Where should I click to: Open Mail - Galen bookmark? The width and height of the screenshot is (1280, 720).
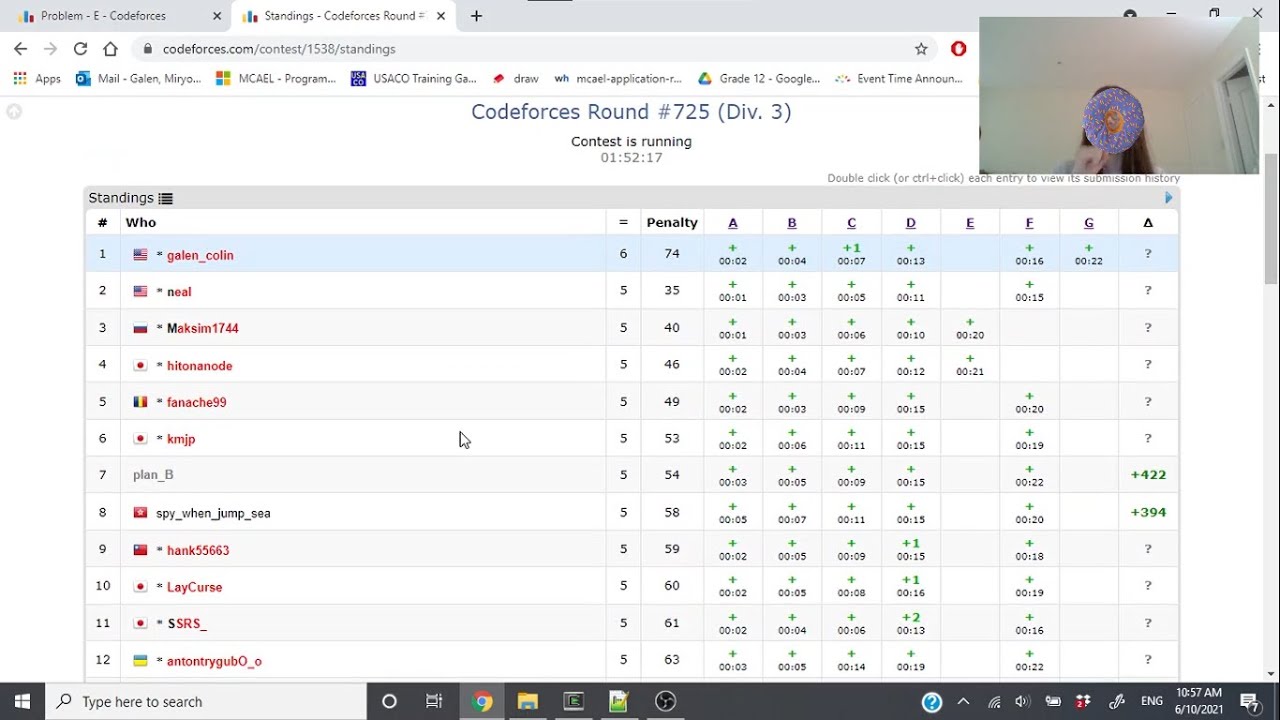click(x=138, y=78)
